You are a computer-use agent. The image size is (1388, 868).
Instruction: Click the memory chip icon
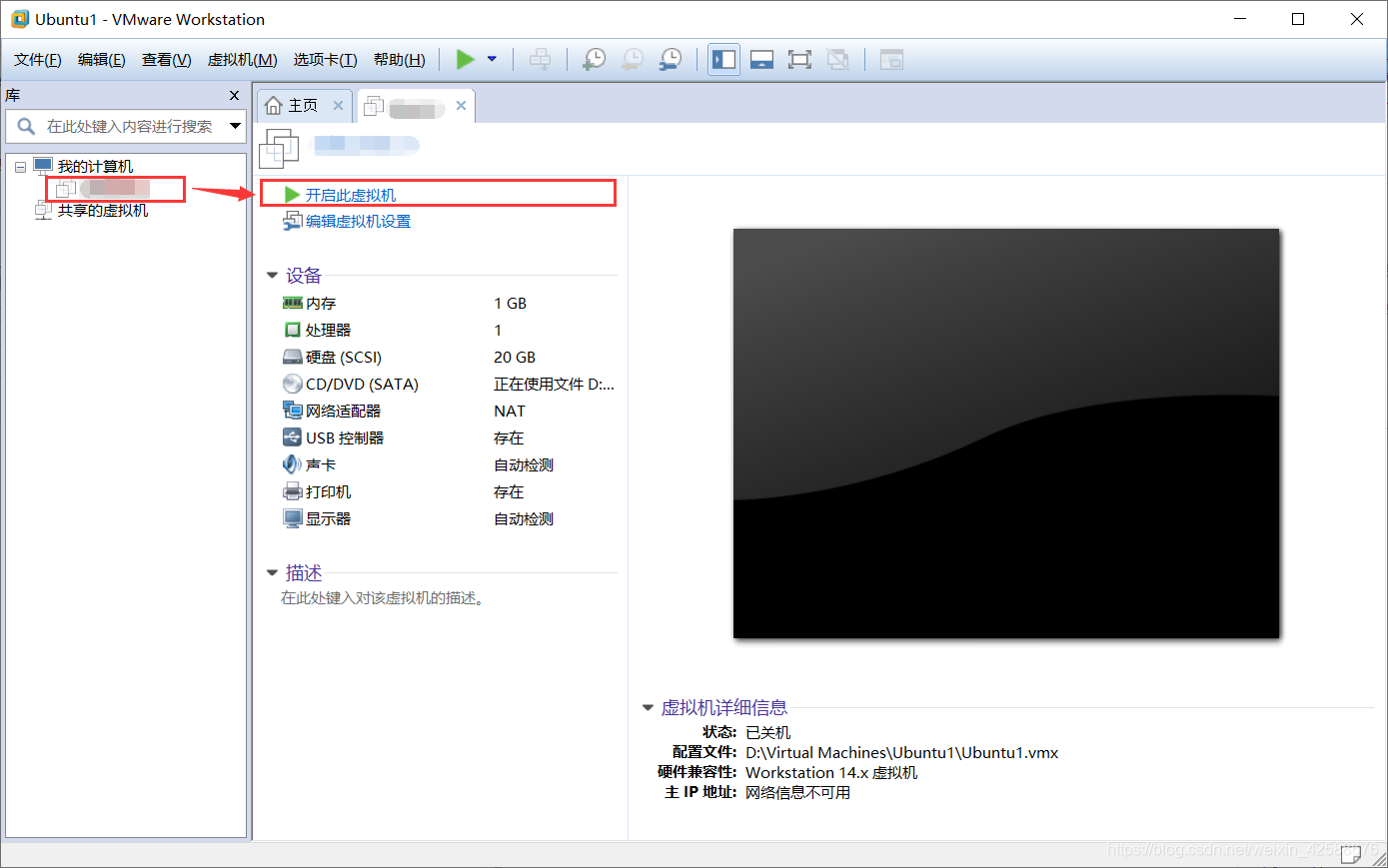(x=292, y=303)
